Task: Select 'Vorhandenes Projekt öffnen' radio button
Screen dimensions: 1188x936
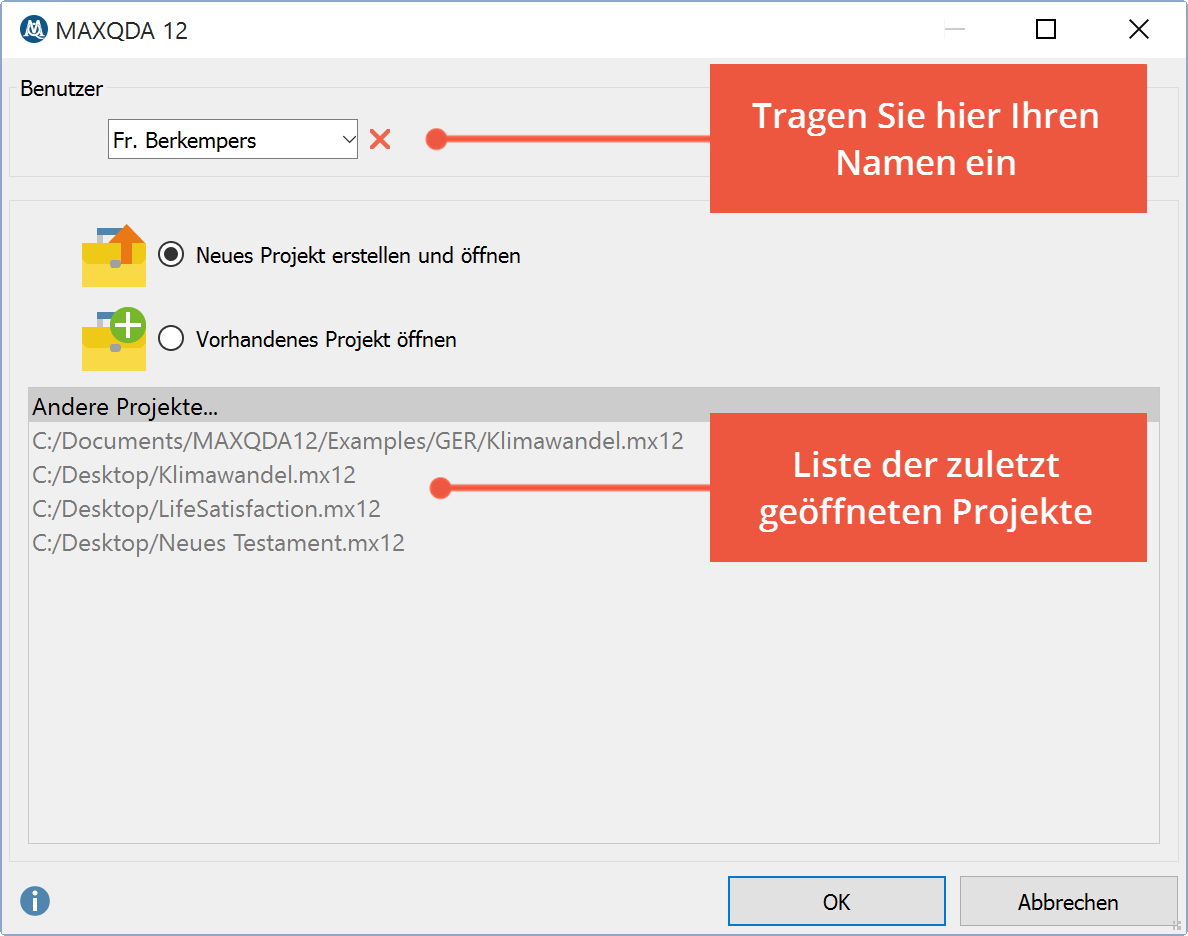Action: 171,338
